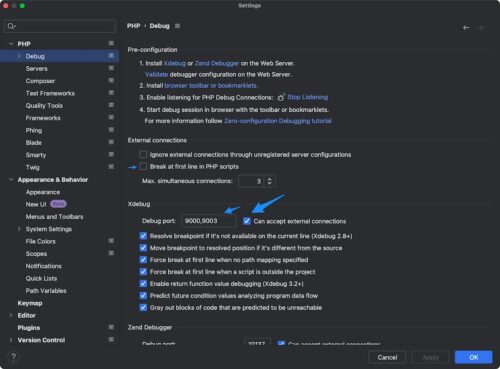Image resolution: width=500 pixels, height=369 pixels.
Task: Click the icon next to Debug breadcrumb title
Action: click(x=177, y=26)
